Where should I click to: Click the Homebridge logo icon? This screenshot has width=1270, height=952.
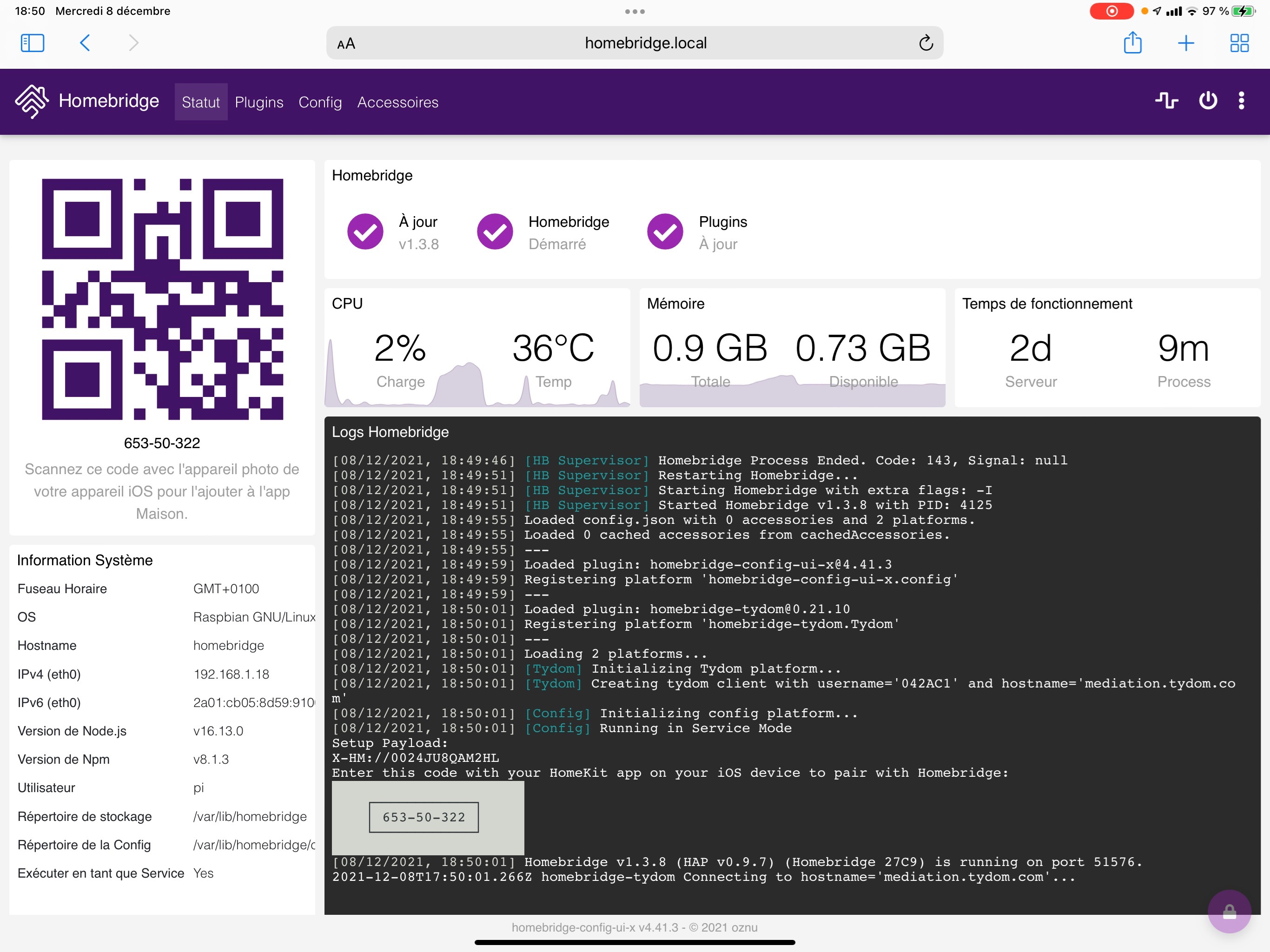pyautogui.click(x=33, y=101)
